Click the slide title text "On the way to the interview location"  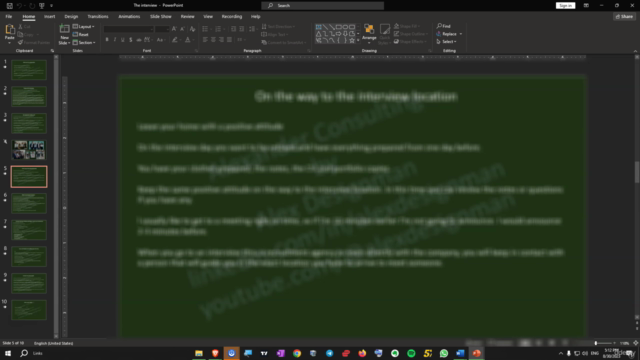point(356,97)
